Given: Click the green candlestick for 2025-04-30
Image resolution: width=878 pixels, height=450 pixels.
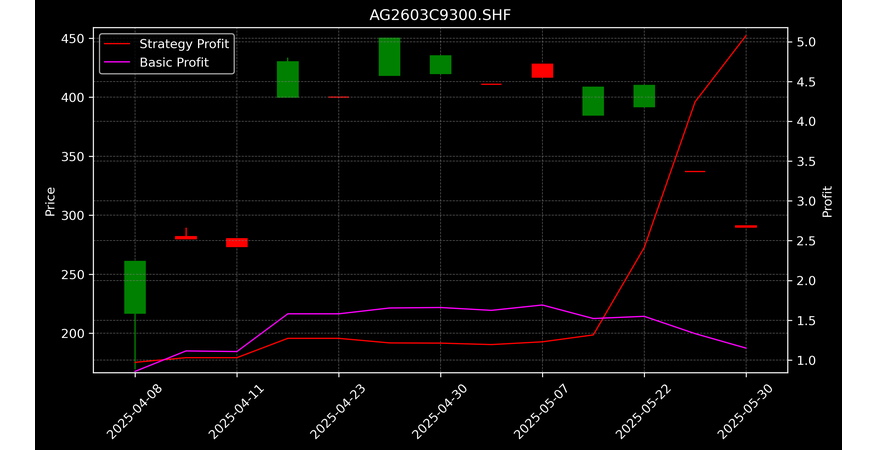Looking at the screenshot, I should [441, 64].
